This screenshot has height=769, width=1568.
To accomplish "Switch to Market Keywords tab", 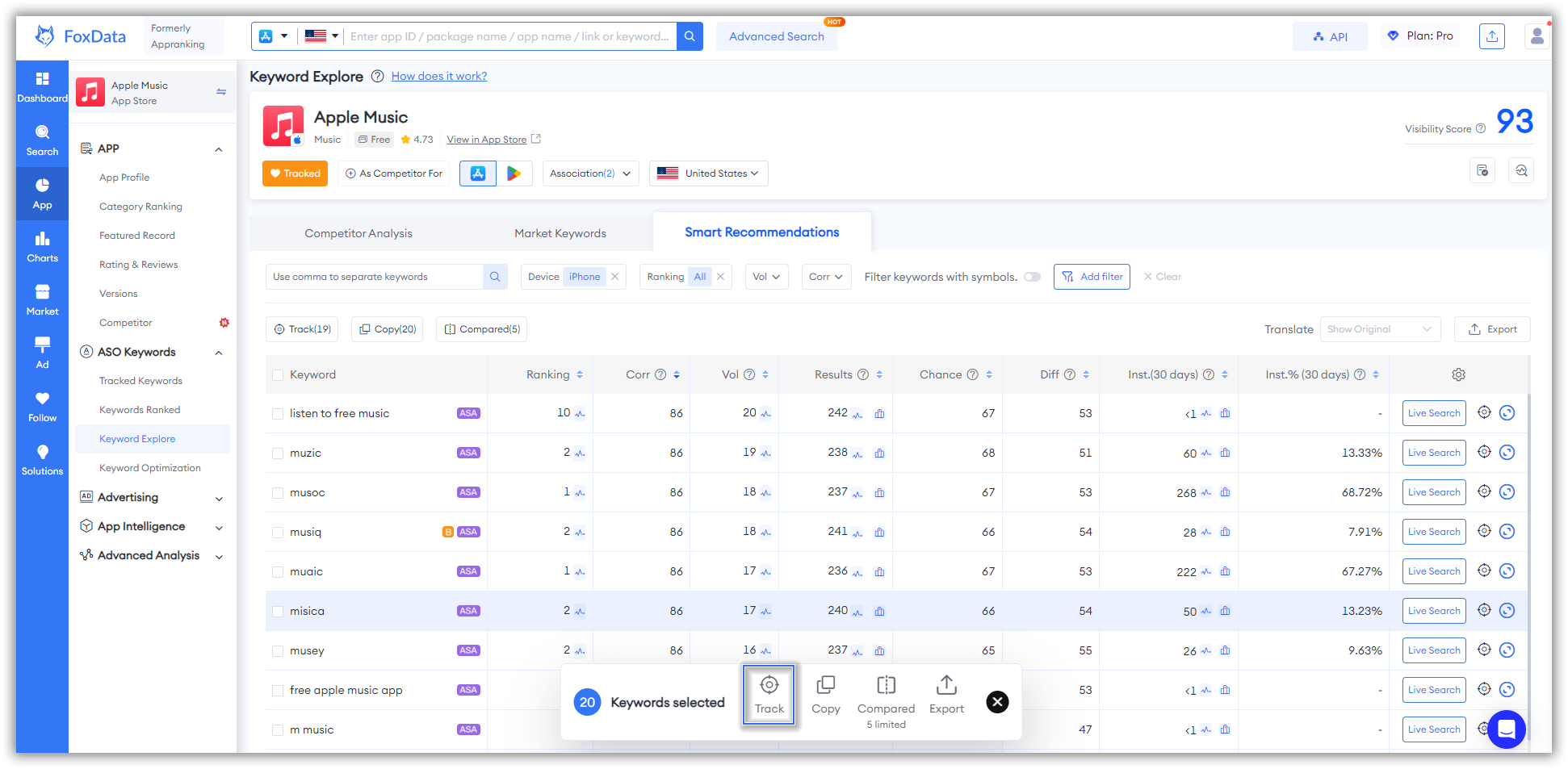I will [560, 233].
